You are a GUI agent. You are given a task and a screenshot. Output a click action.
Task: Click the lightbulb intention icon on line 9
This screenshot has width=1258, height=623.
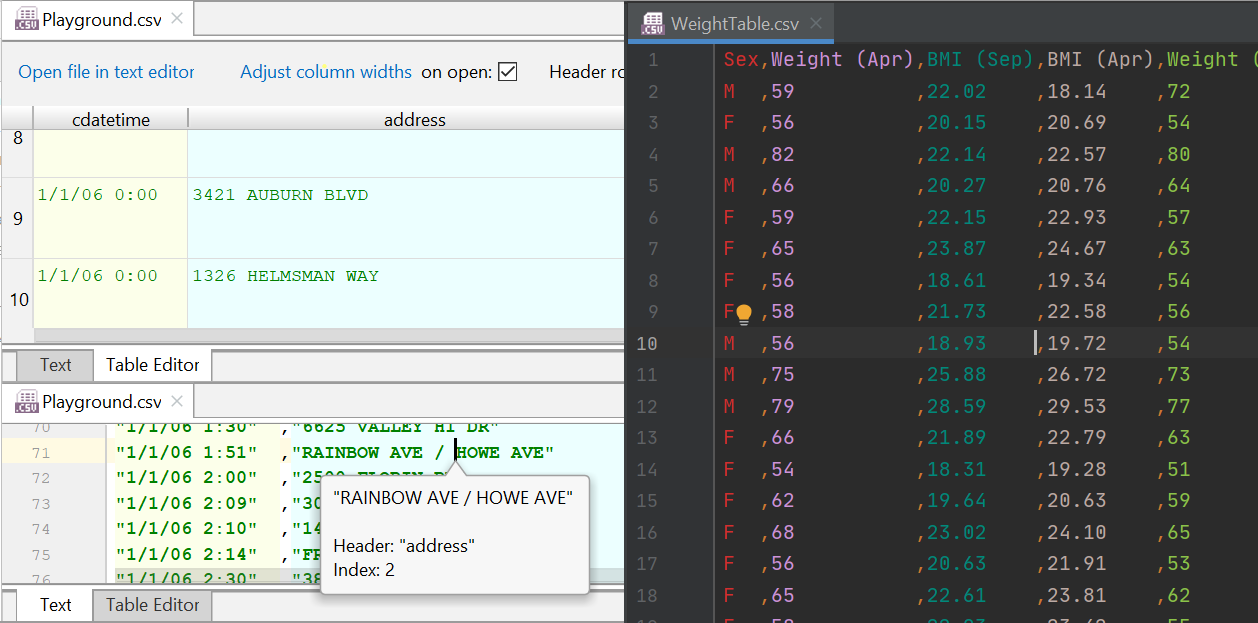click(x=743, y=315)
